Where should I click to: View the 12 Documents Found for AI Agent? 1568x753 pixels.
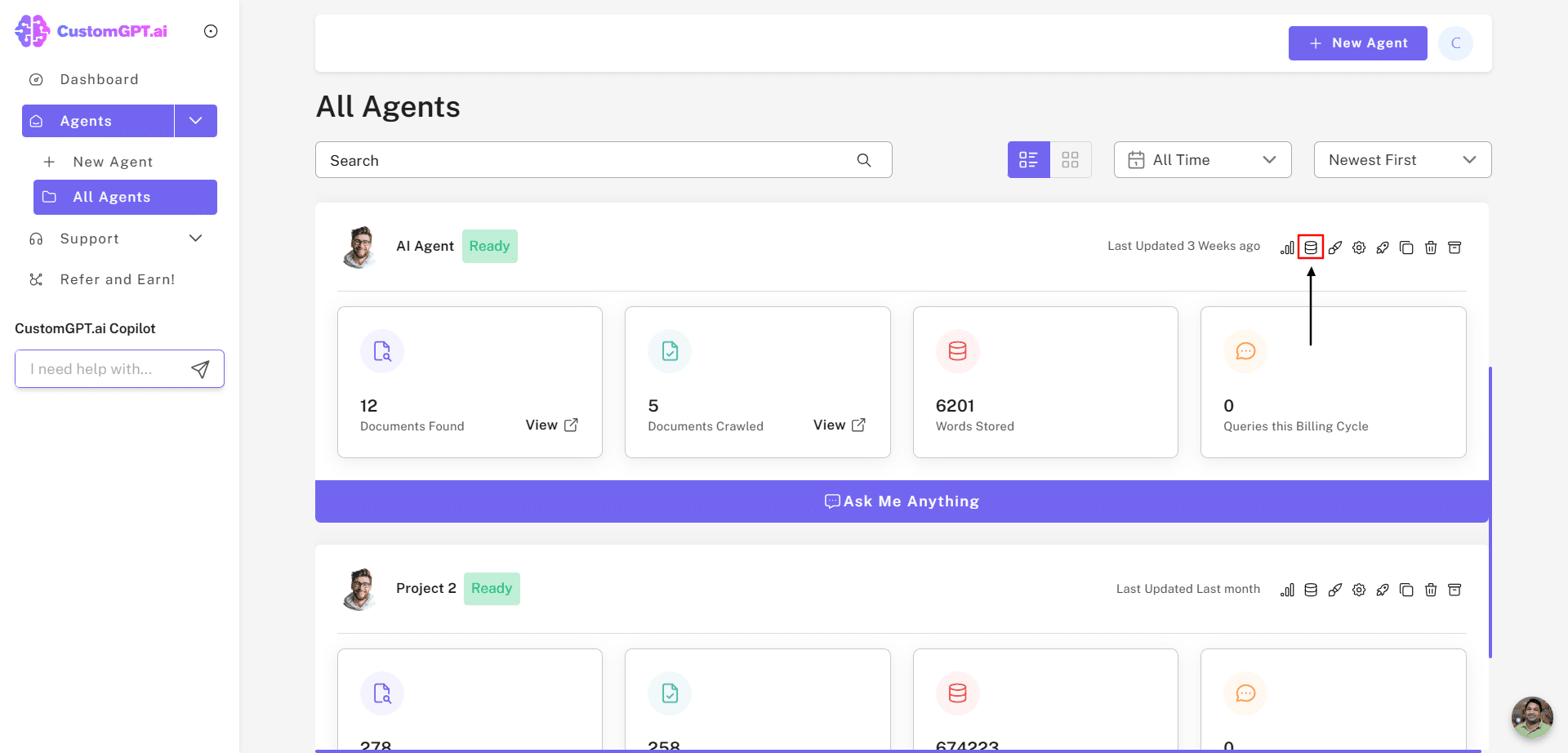pos(552,425)
